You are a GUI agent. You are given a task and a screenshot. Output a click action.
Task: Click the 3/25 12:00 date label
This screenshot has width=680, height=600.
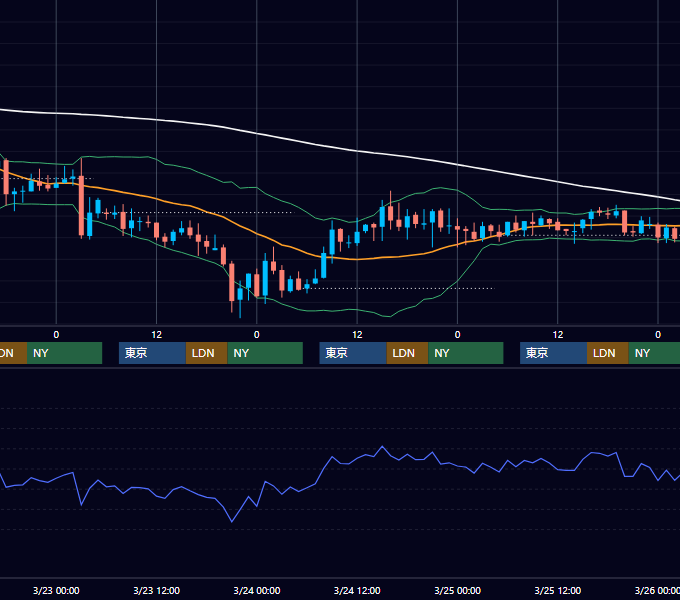point(558,590)
